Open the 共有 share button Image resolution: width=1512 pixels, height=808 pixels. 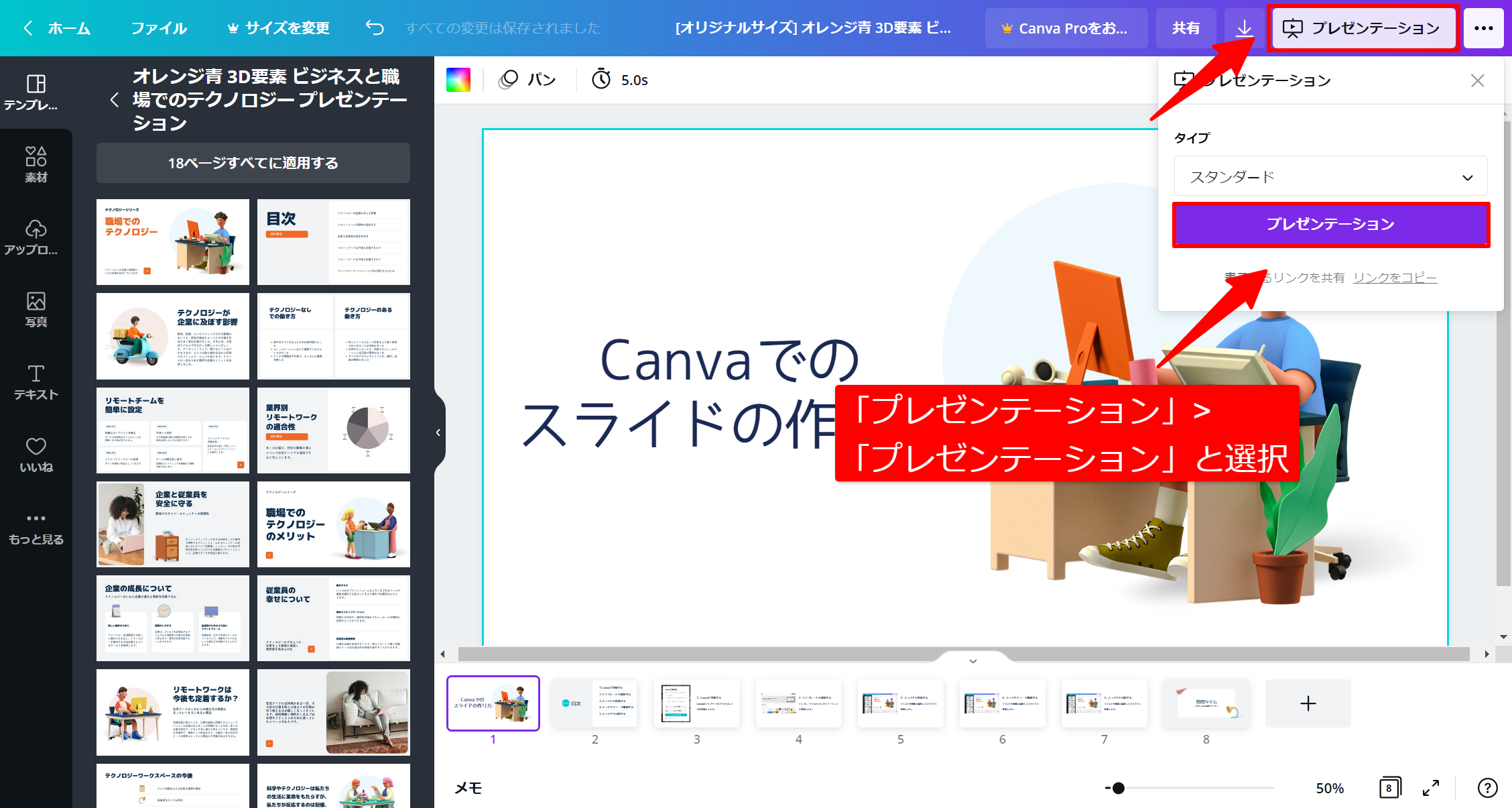click(1186, 28)
